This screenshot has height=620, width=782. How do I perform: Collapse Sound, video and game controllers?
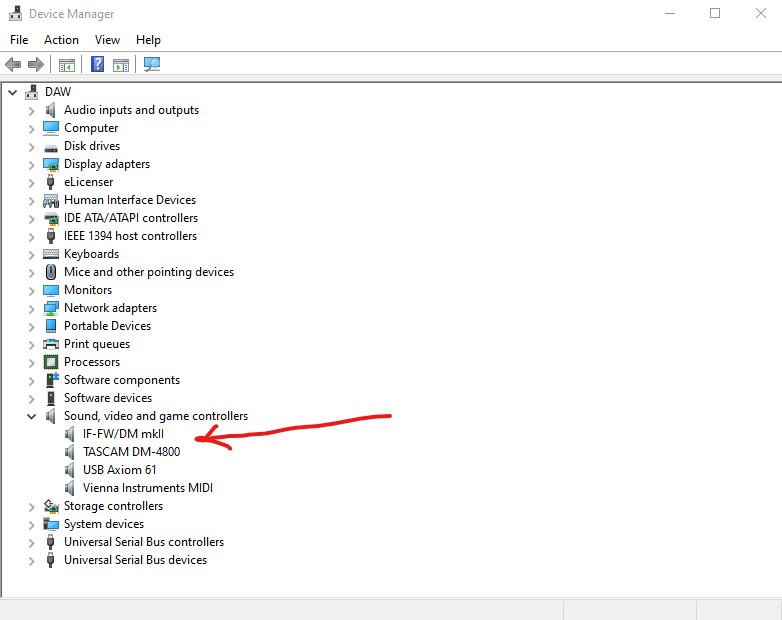pyautogui.click(x=31, y=416)
